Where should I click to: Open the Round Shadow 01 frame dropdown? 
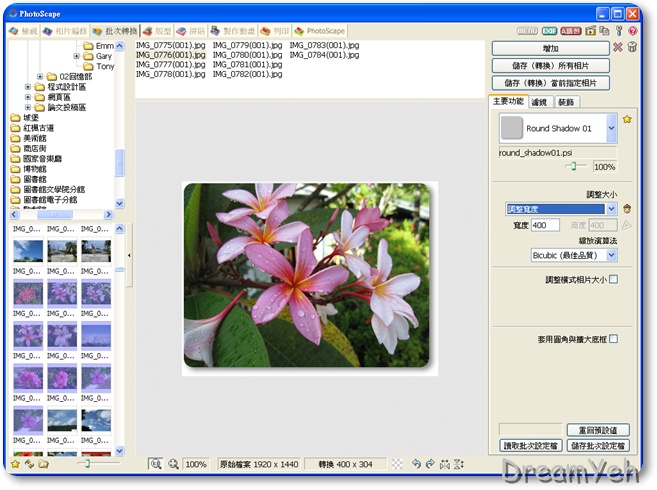(610, 129)
